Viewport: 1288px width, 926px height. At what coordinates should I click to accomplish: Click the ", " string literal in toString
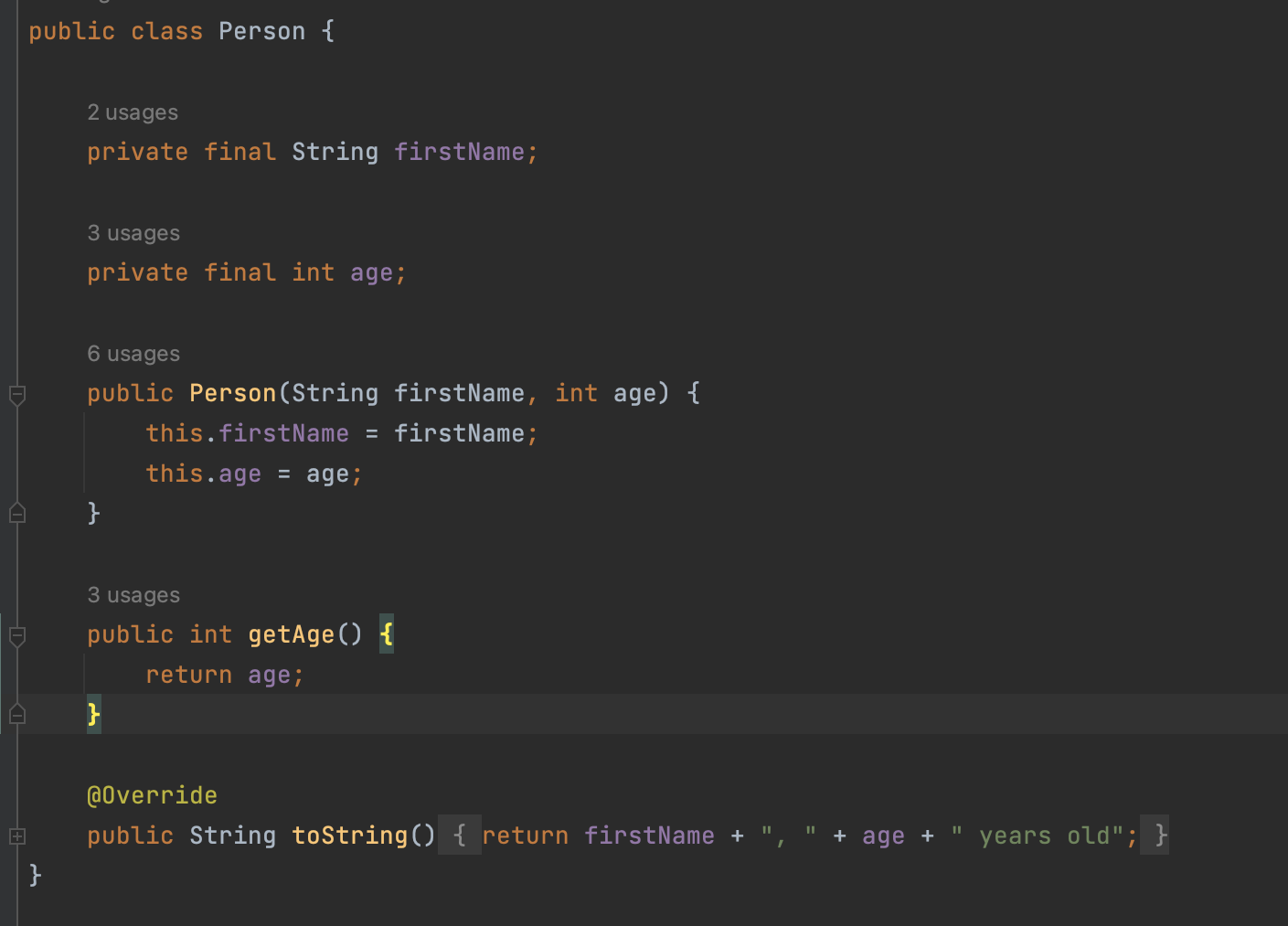(788, 836)
